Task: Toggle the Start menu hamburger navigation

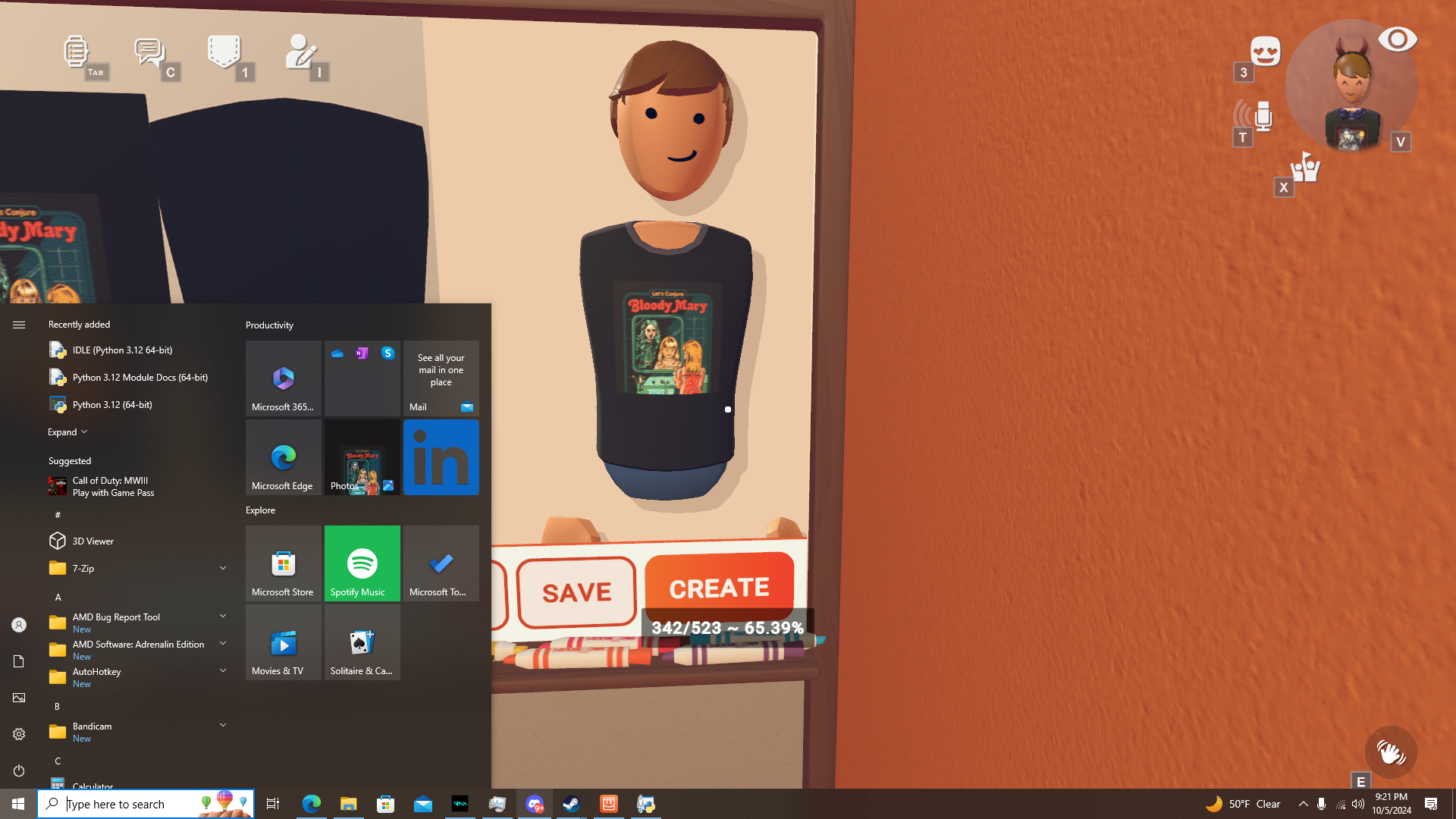Action: point(19,325)
